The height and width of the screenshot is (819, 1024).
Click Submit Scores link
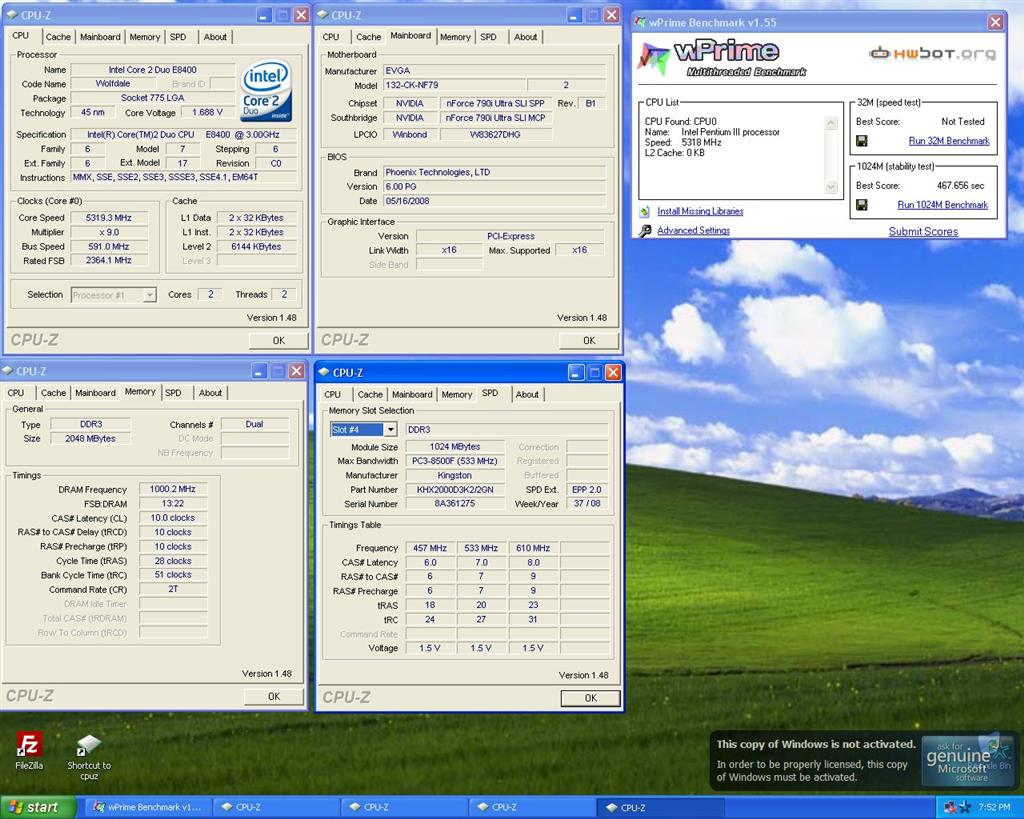923,232
